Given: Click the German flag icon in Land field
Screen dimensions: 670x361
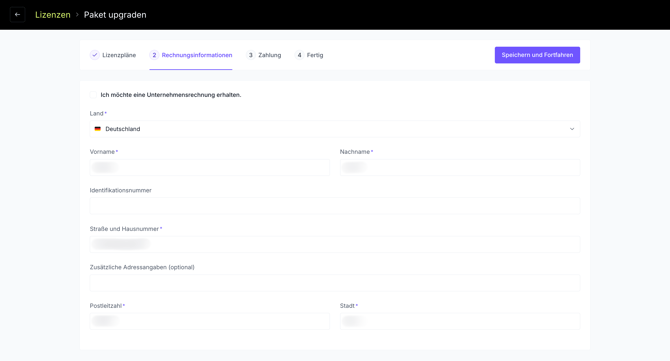Looking at the screenshot, I should [98, 129].
